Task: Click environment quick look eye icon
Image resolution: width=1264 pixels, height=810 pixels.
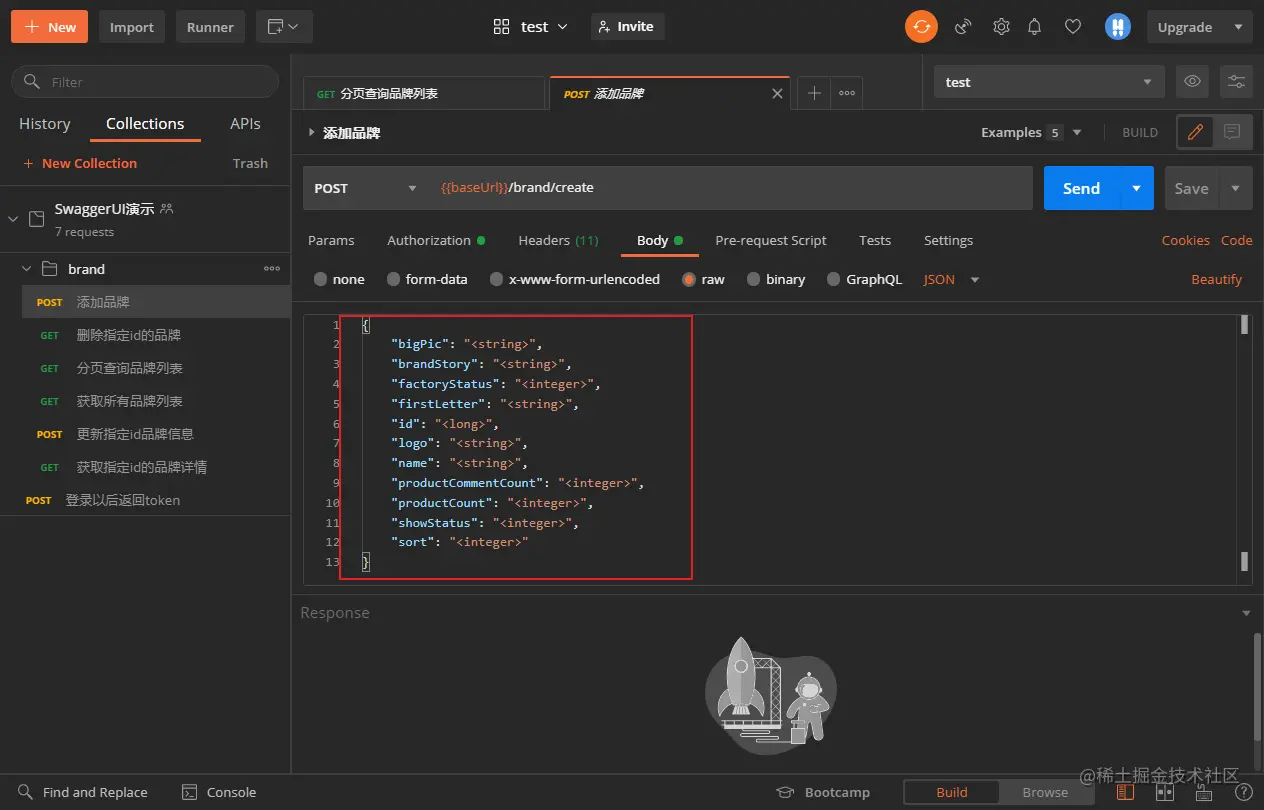Action: (1193, 82)
